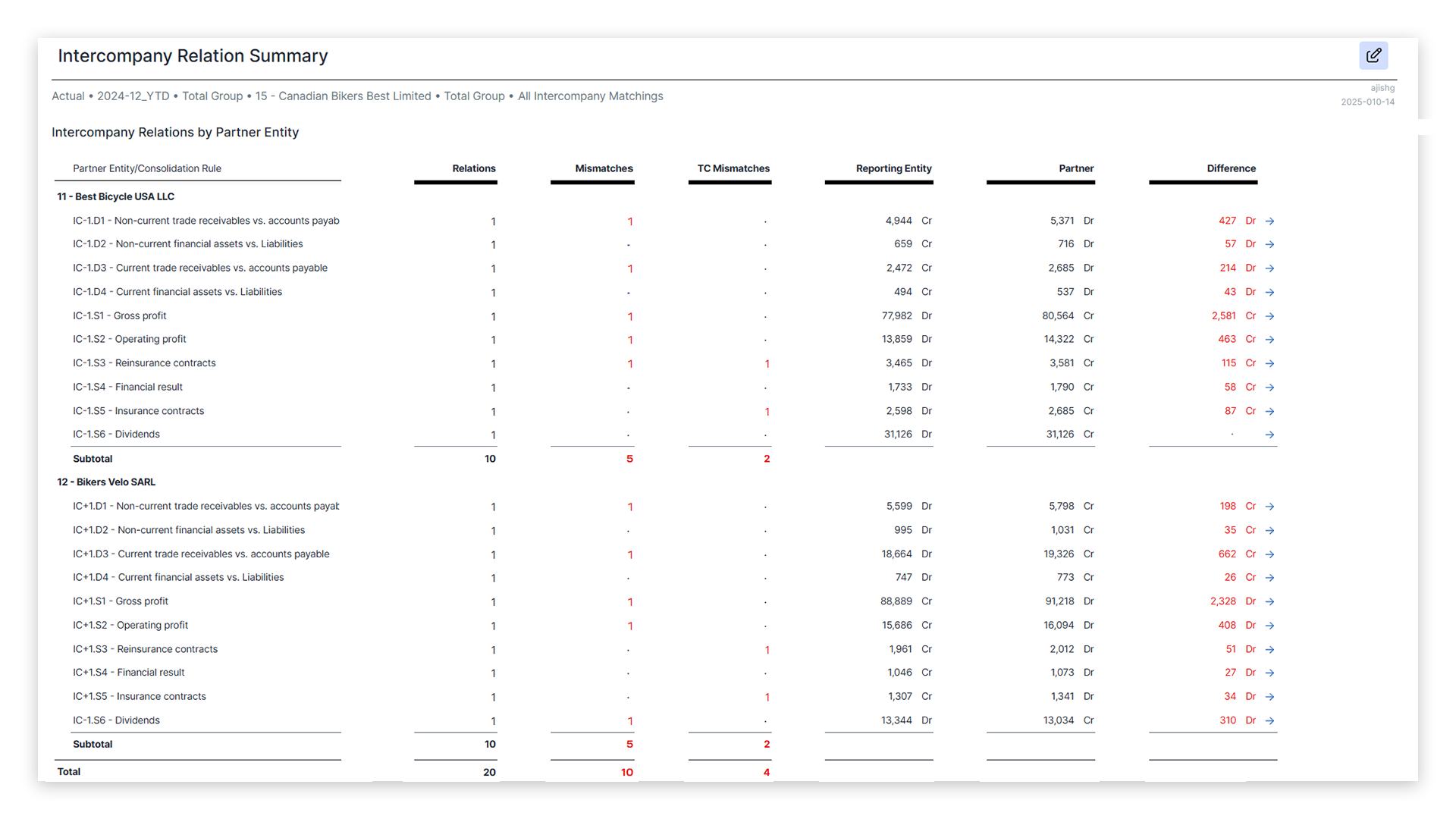Drill into IC-1.D1 difference via its arrow icon

[x=1270, y=221]
